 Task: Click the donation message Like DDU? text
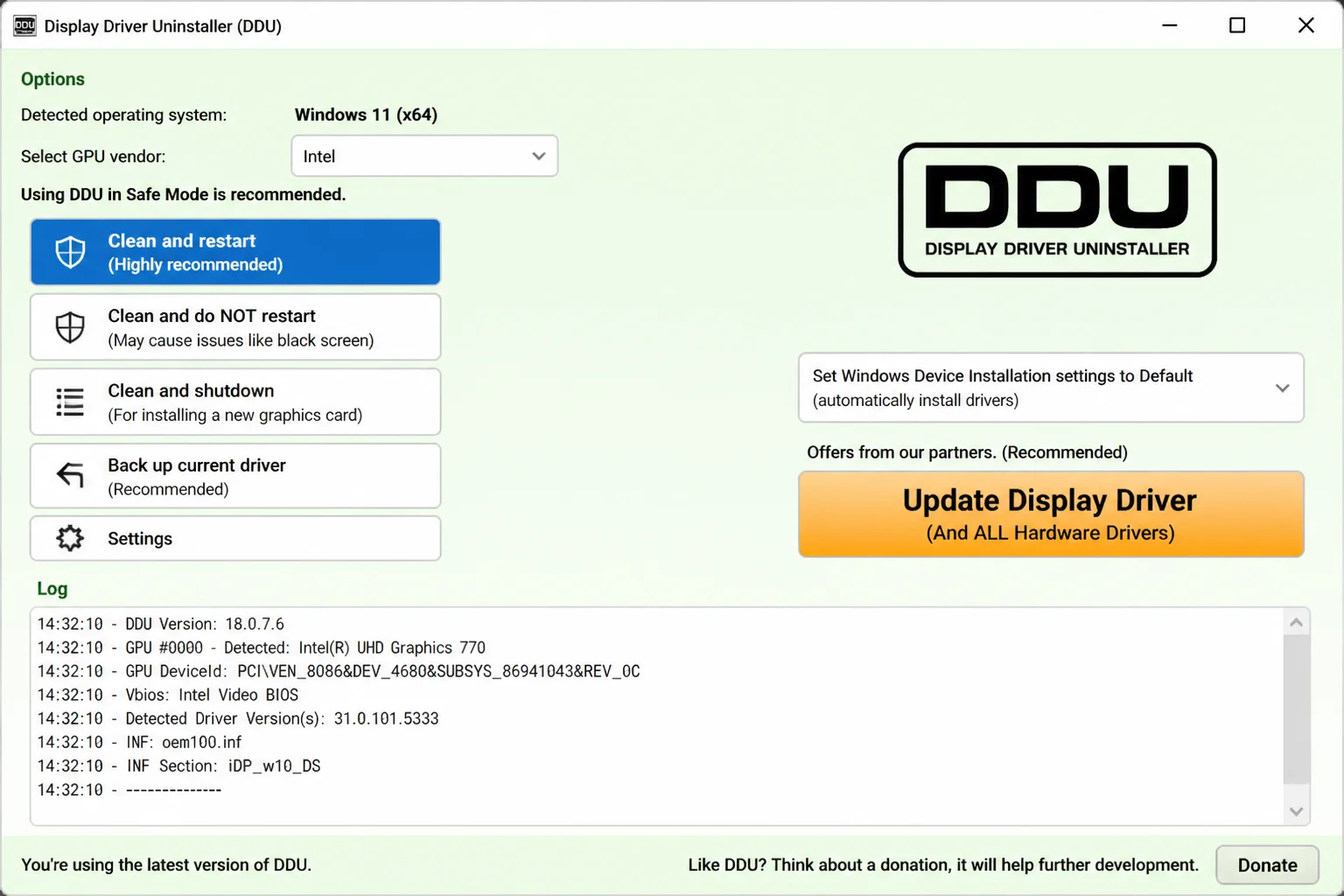point(943,864)
